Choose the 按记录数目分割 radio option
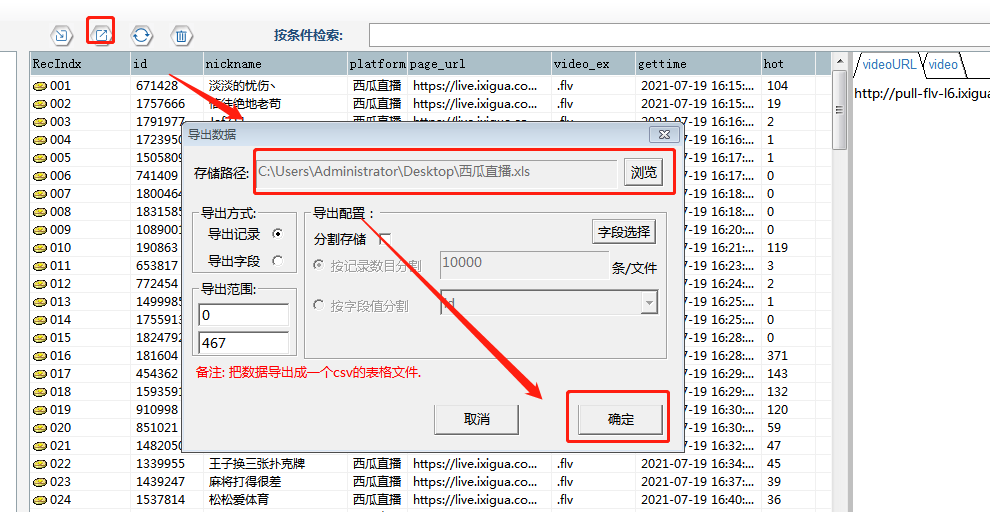The image size is (990, 512). pos(319,266)
